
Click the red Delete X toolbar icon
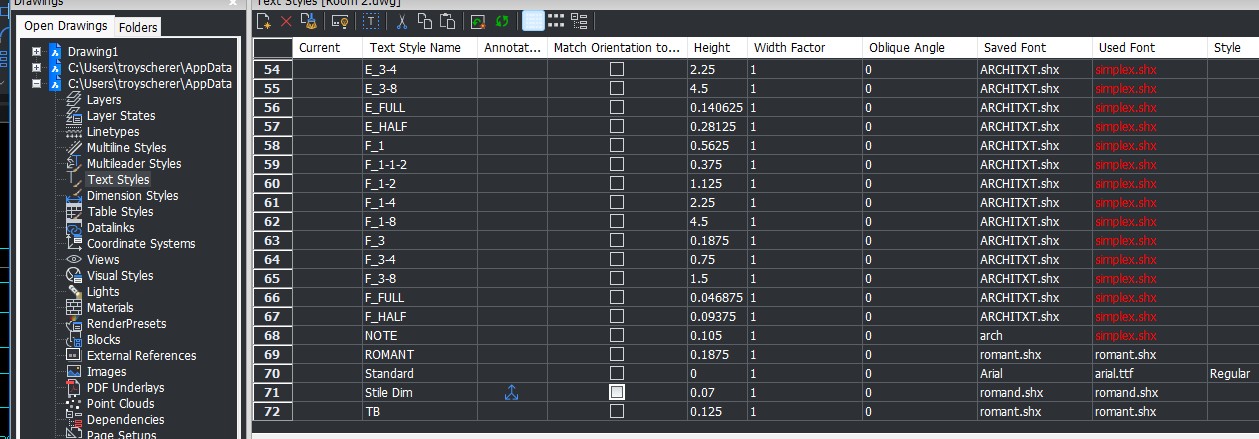286,20
